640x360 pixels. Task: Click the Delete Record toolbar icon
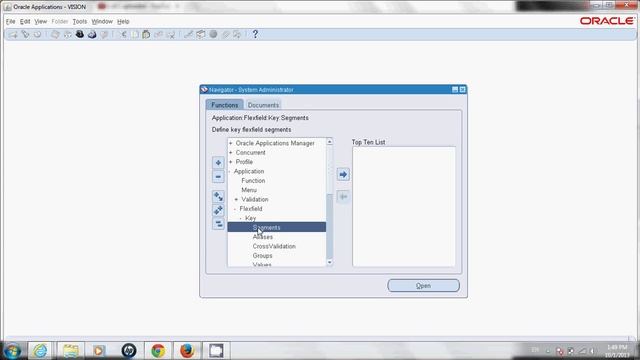[x=171, y=35]
